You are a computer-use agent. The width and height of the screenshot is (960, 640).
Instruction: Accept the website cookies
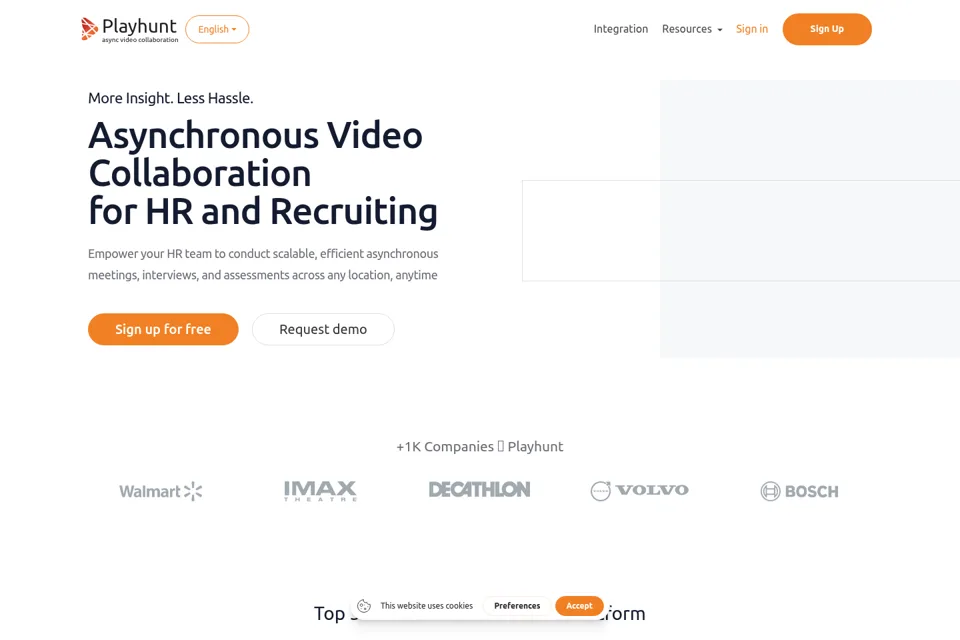point(579,606)
